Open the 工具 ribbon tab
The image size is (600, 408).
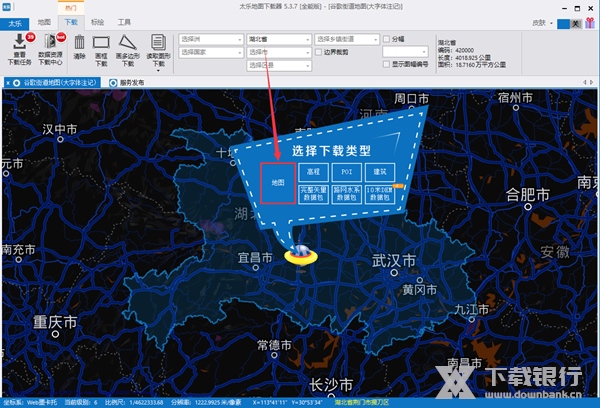tap(124, 23)
